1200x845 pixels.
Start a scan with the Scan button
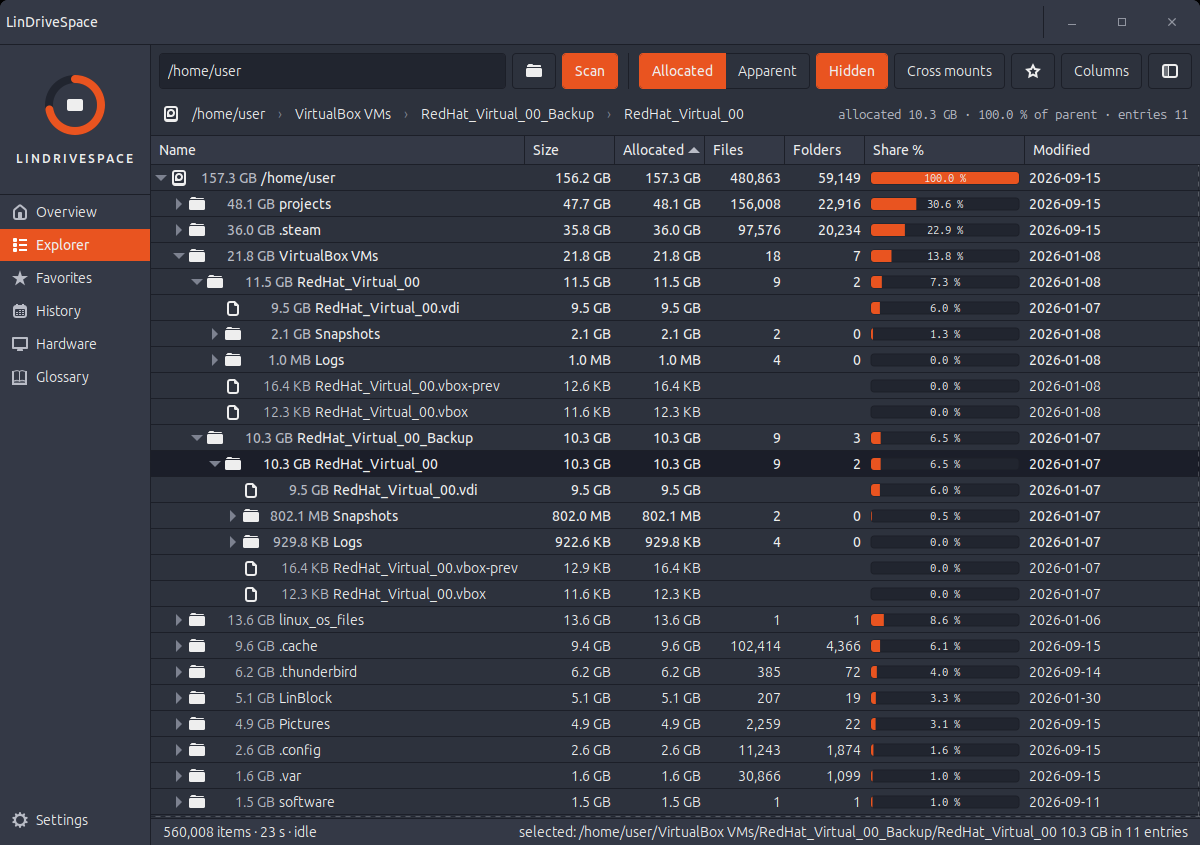point(590,71)
